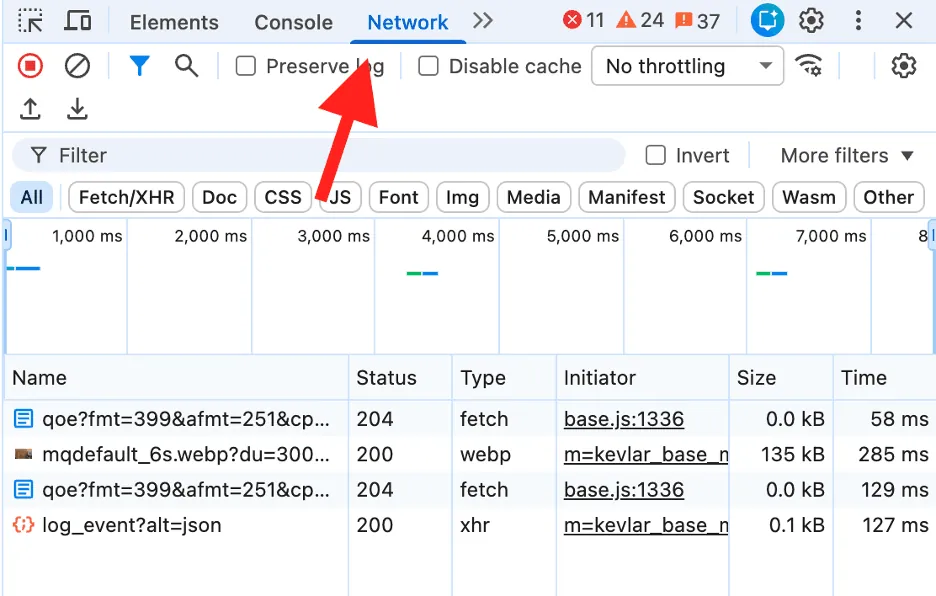Viewport: 936px width, 596px height.
Task: Open the network search magnifier
Action: point(186,66)
